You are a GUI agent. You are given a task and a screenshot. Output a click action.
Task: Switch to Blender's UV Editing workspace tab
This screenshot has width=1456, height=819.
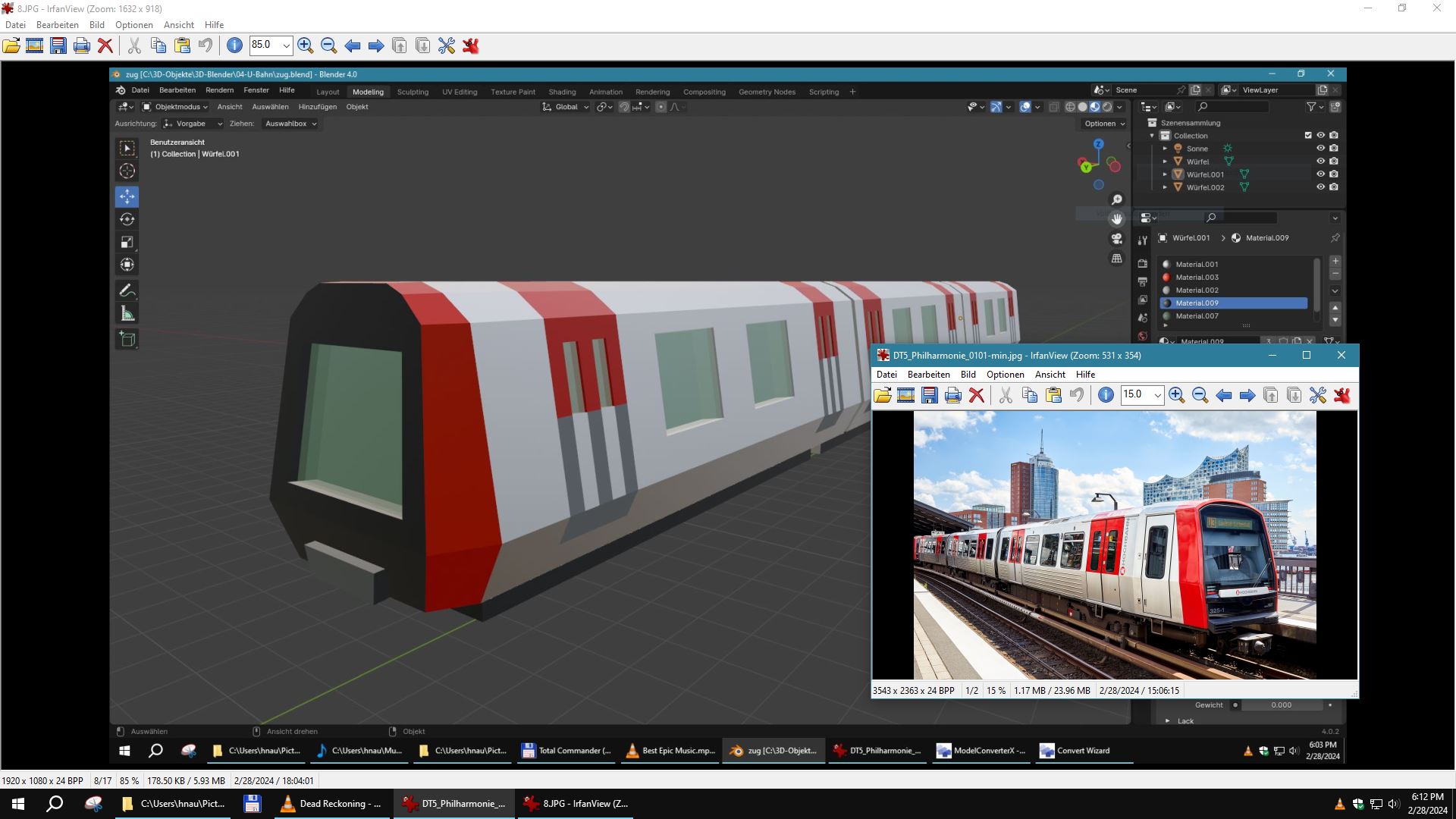(460, 92)
